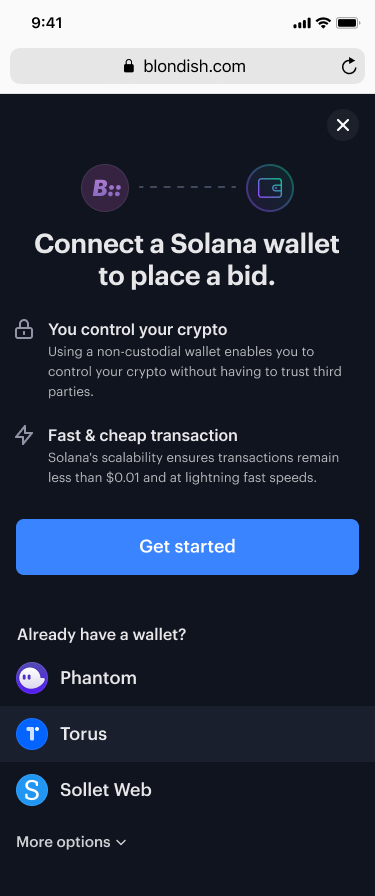The width and height of the screenshot is (375, 896).
Task: Choose Torus wallet option
Action: (x=188, y=734)
